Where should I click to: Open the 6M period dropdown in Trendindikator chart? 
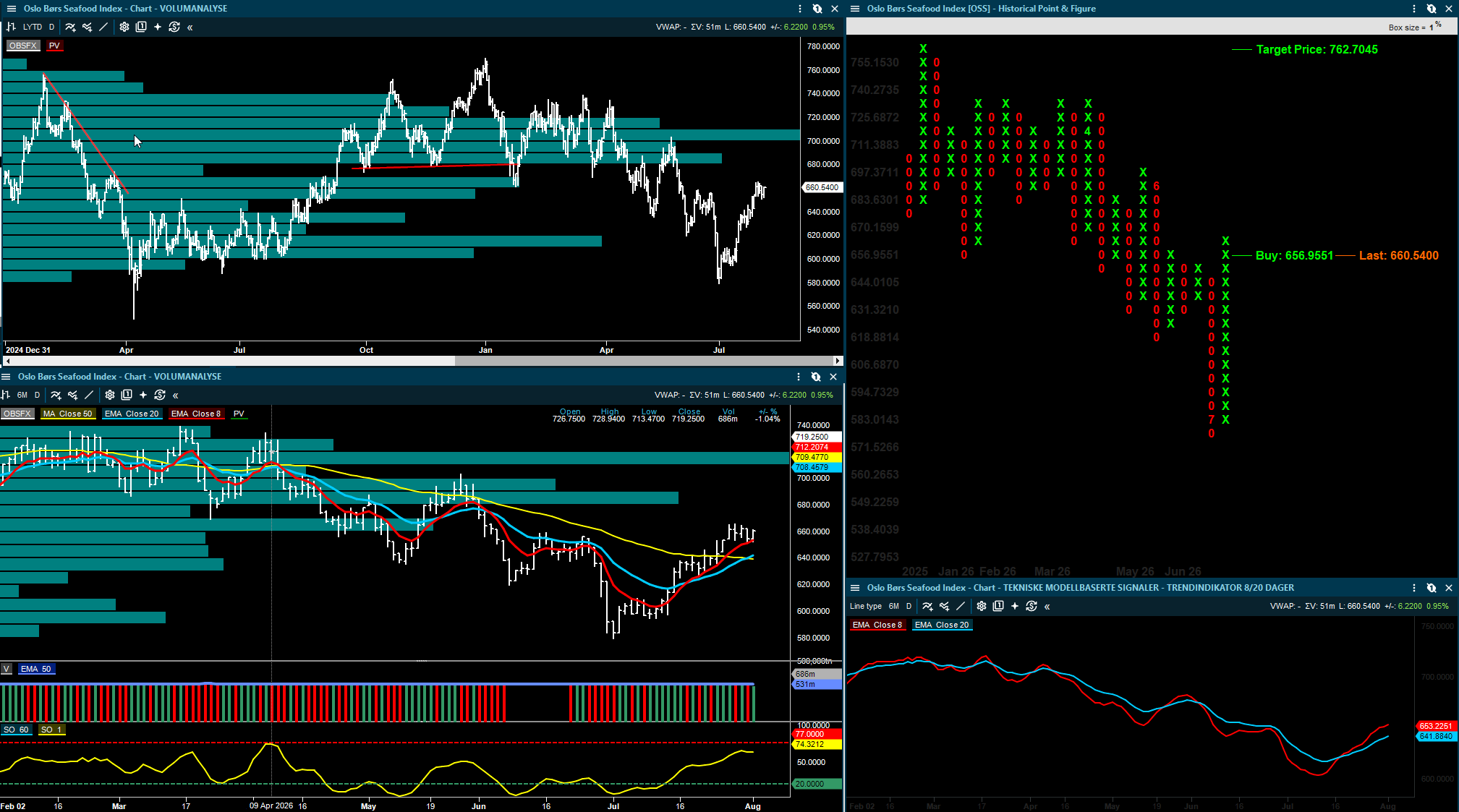894,606
